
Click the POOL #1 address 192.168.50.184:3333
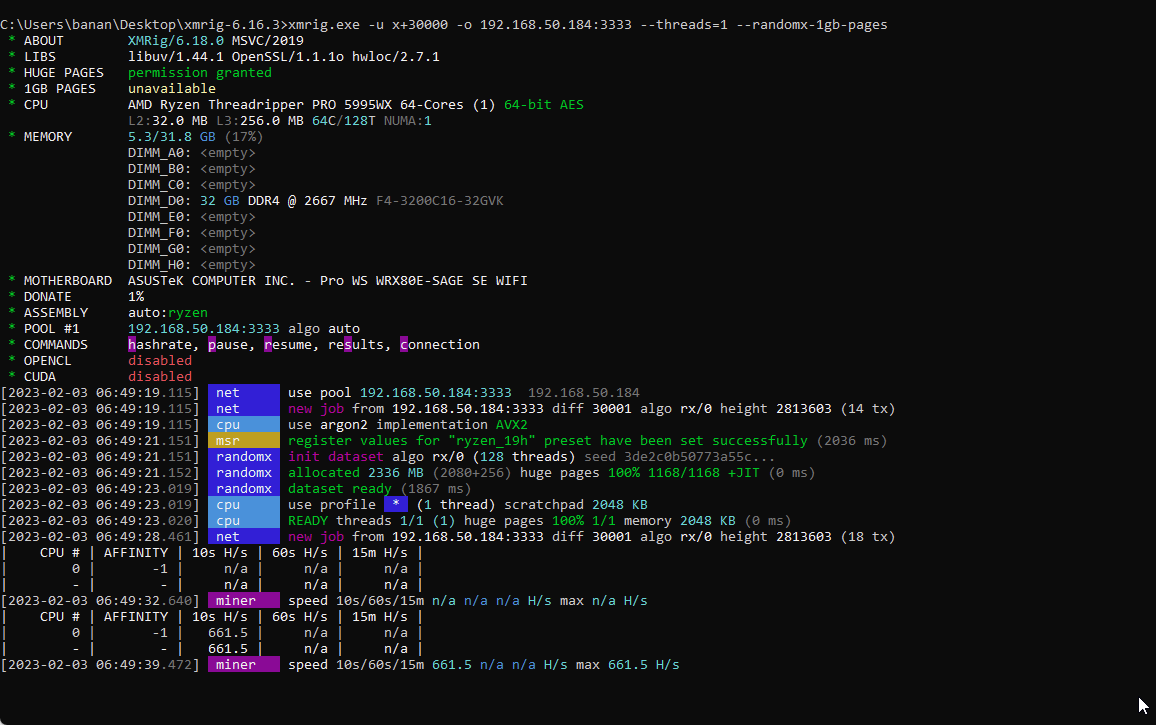203,329
